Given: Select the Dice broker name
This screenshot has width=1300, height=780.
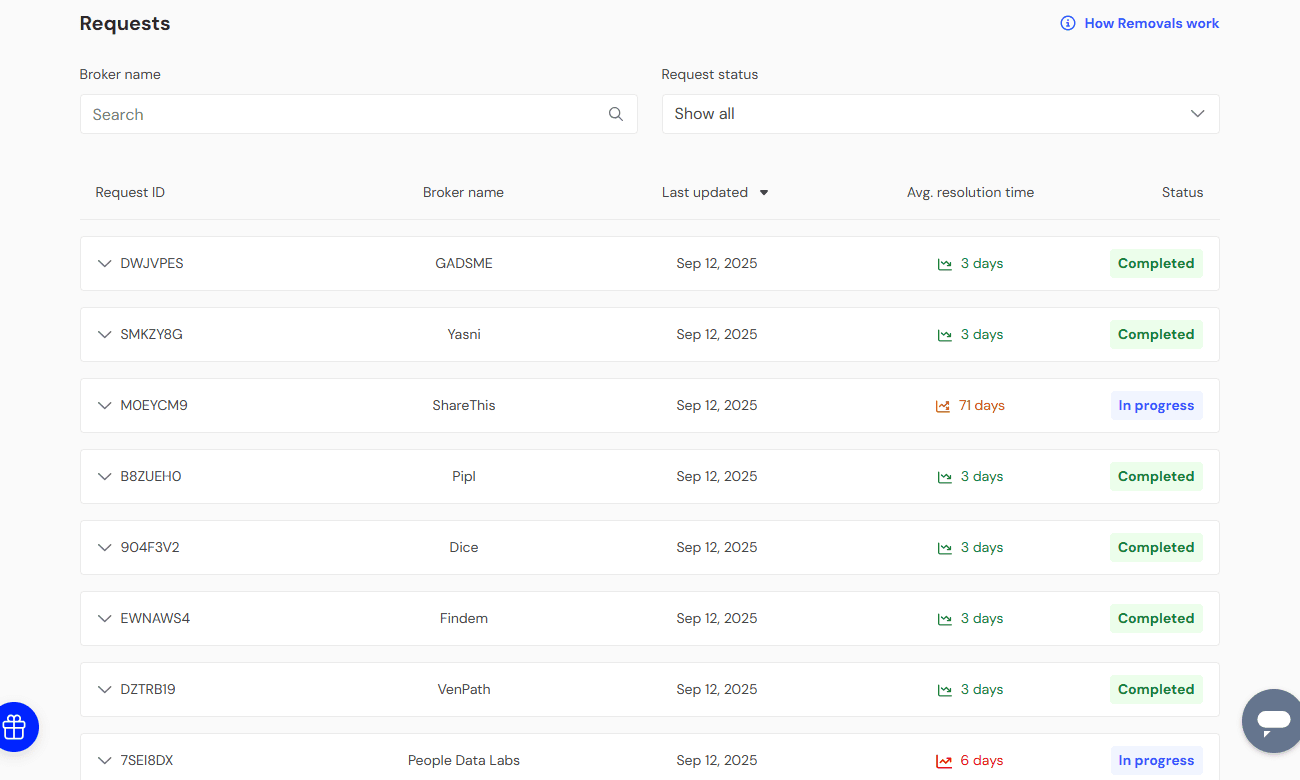Looking at the screenshot, I should click(464, 548).
